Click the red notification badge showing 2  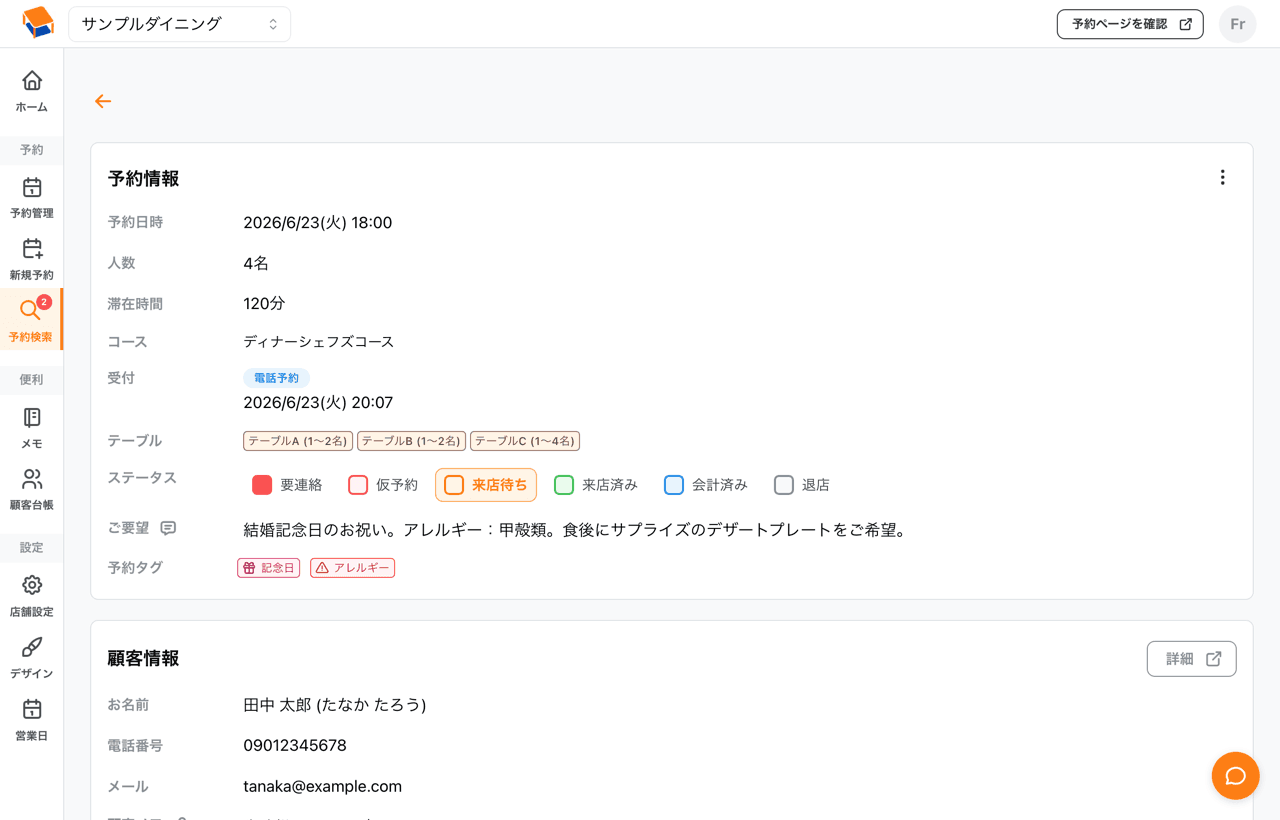pyautogui.click(x=44, y=302)
